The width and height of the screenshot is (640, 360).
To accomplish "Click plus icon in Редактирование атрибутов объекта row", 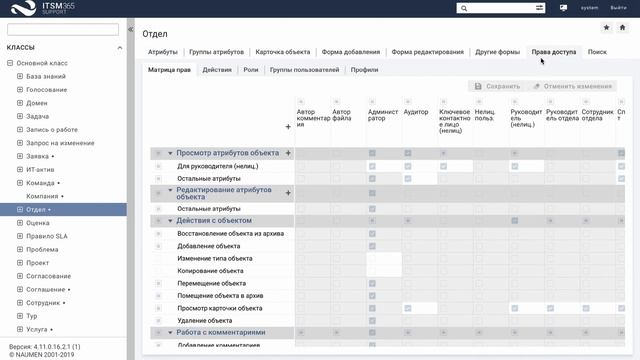I will tap(288, 193).
